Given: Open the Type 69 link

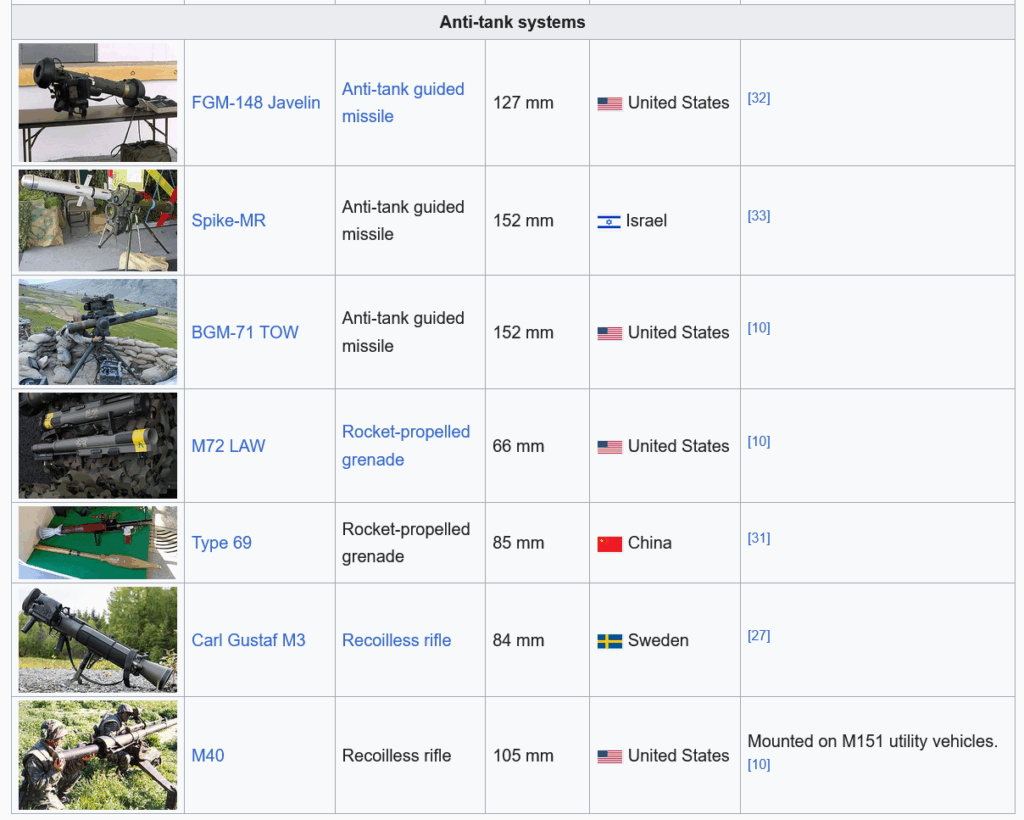Looking at the screenshot, I should (x=221, y=543).
